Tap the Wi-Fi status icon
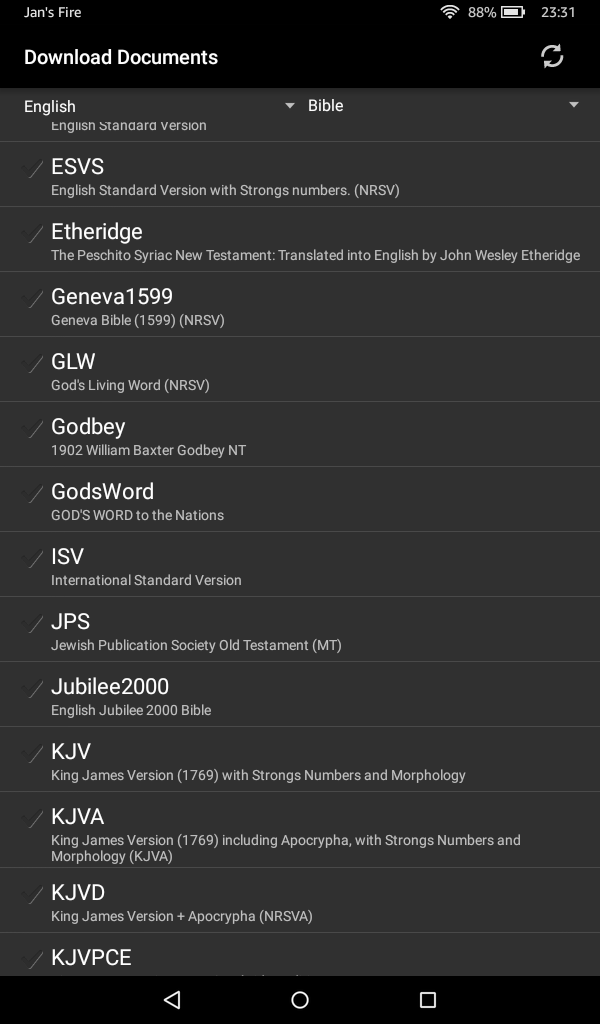The width and height of the screenshot is (600, 1024). pyautogui.click(x=450, y=12)
